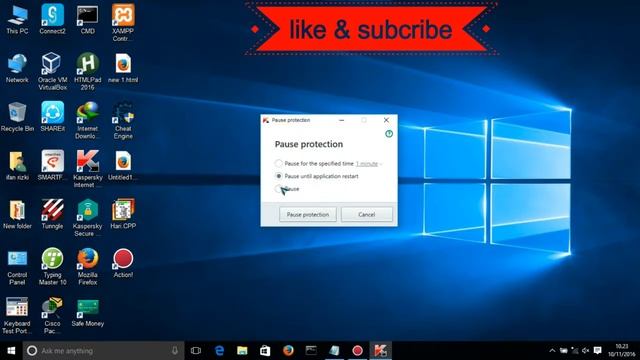The height and width of the screenshot is (360, 640).
Task: Open Connect2 desktop shortcut
Action: click(52, 19)
